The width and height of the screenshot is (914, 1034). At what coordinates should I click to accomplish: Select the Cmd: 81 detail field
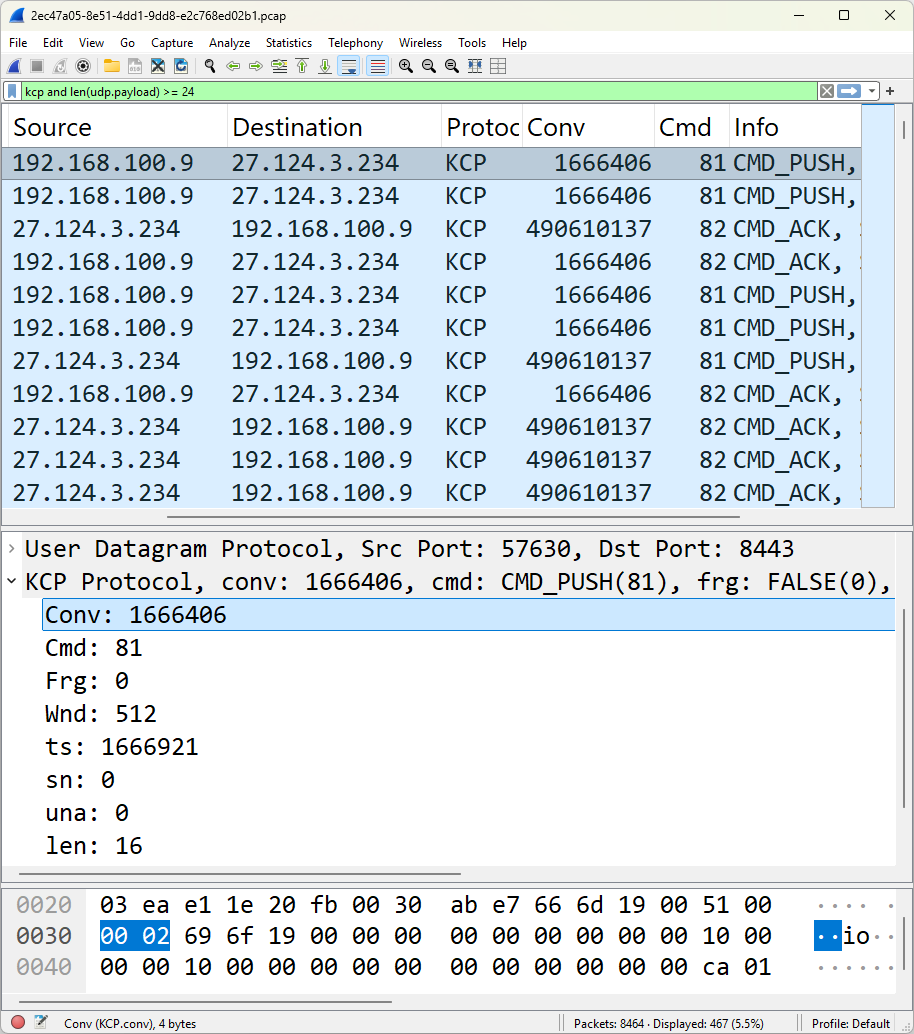point(94,648)
